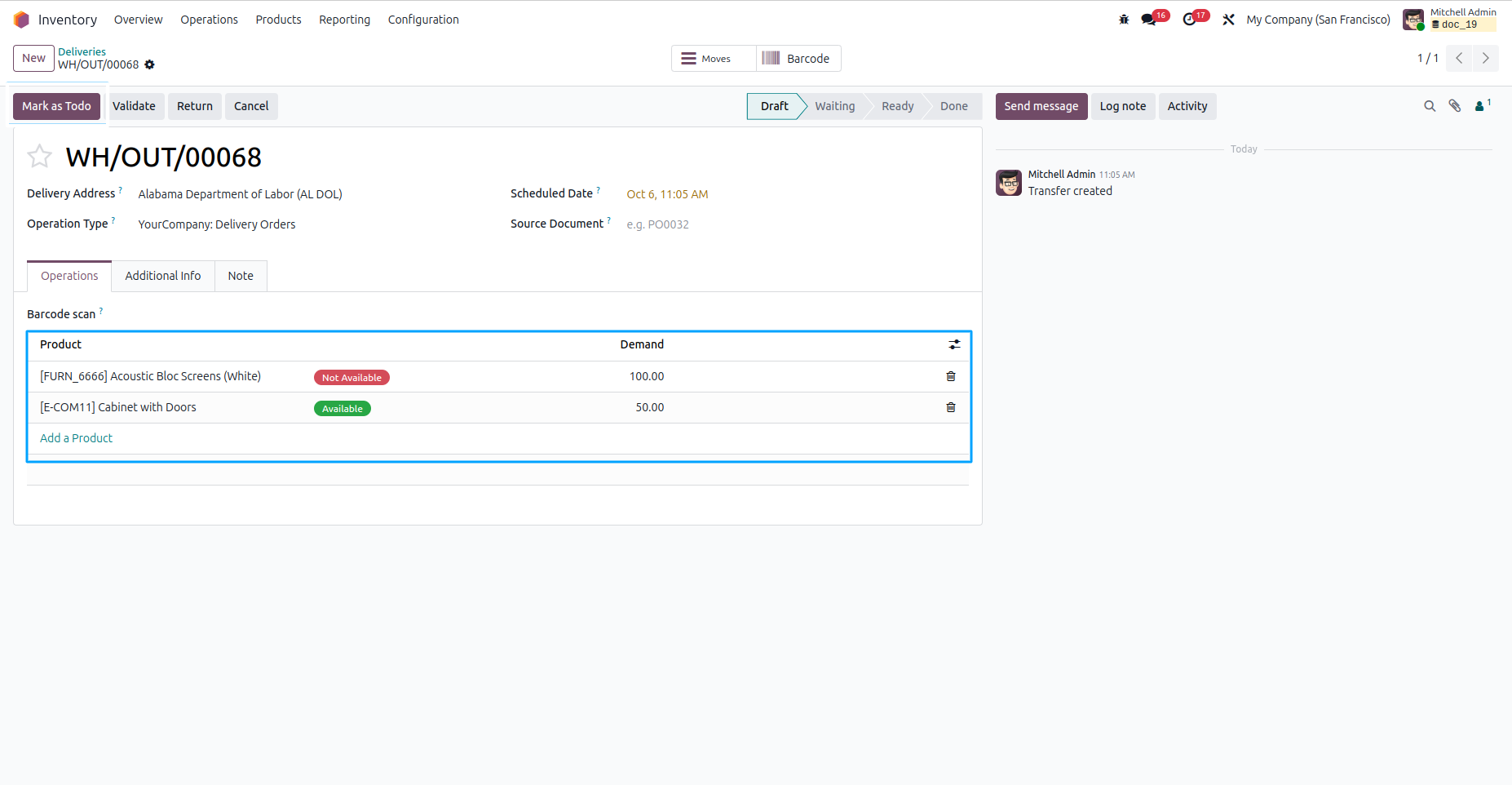The height and width of the screenshot is (785, 1512).
Task: Show Source Document help tooltip mark
Action: pyautogui.click(x=608, y=220)
